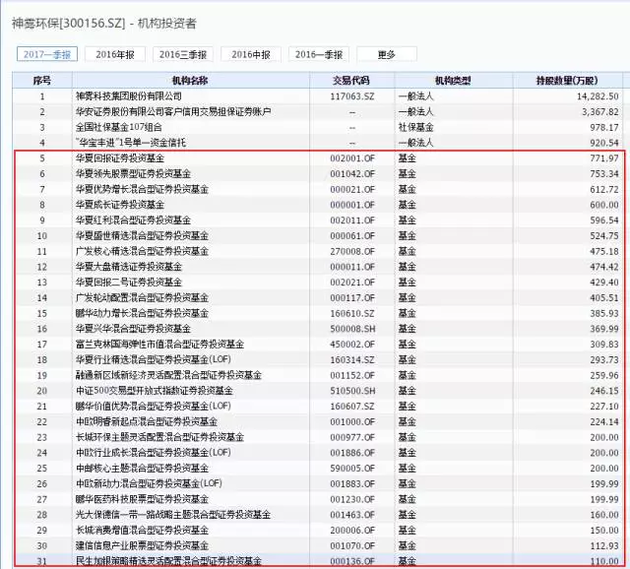630x569 pixels.
Task: Click 鹏华医药科技股票型证券投资基金 row
Action: pyautogui.click(x=317, y=499)
